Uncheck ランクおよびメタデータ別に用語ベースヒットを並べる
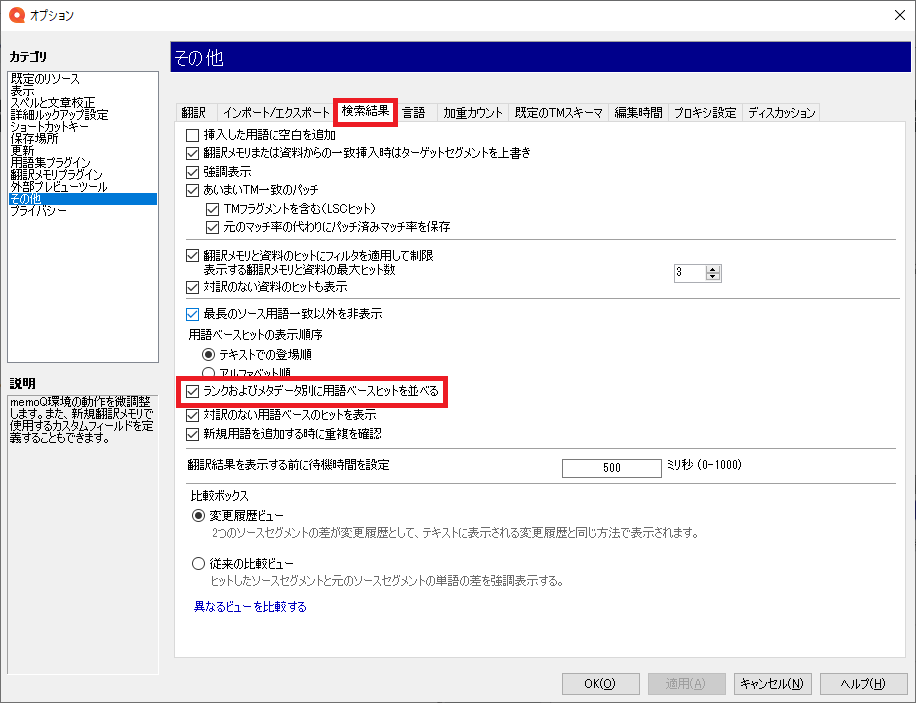 (193, 392)
